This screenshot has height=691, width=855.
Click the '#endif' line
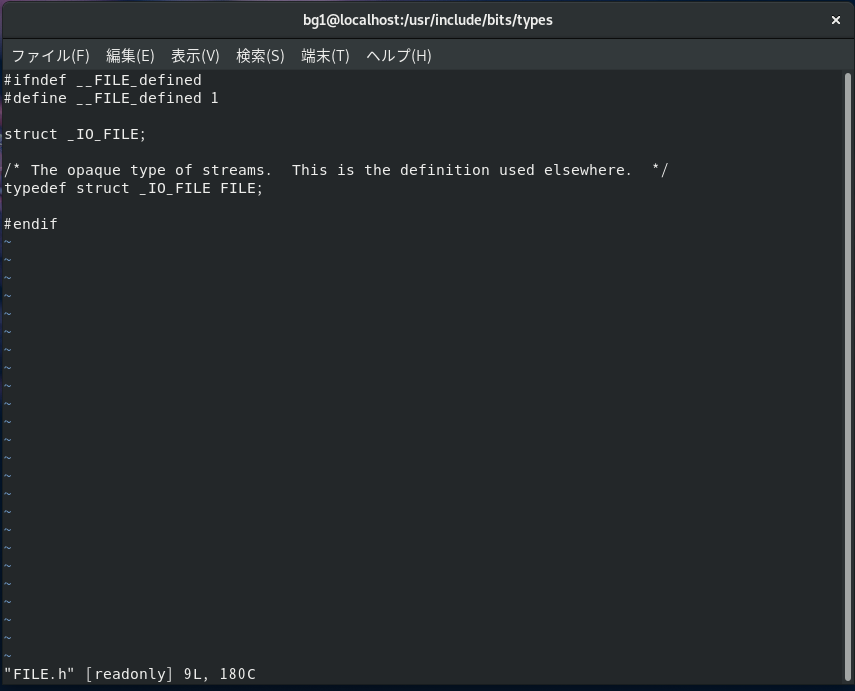pyautogui.click(x=31, y=224)
